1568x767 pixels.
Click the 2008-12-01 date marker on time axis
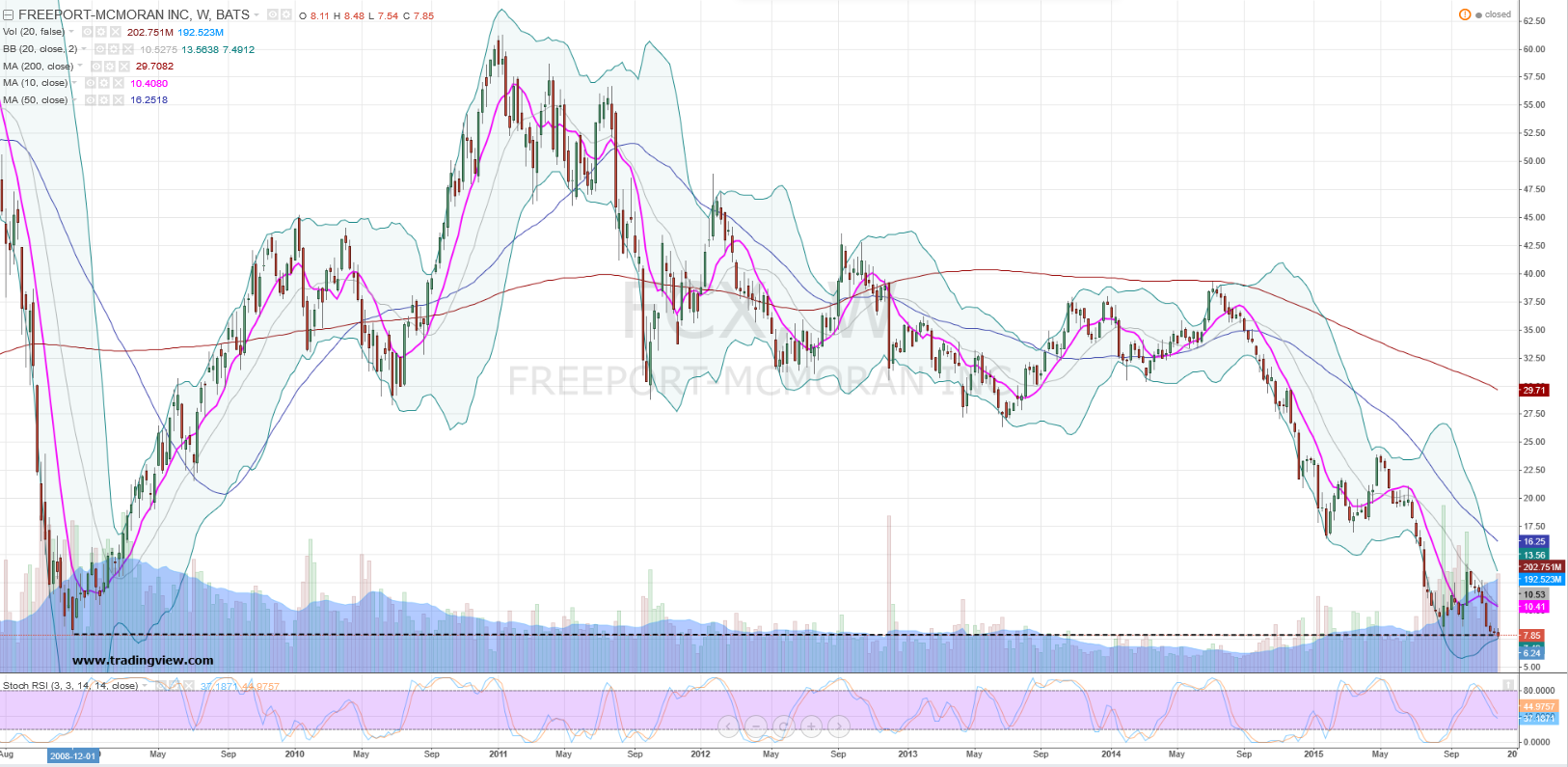(73, 755)
